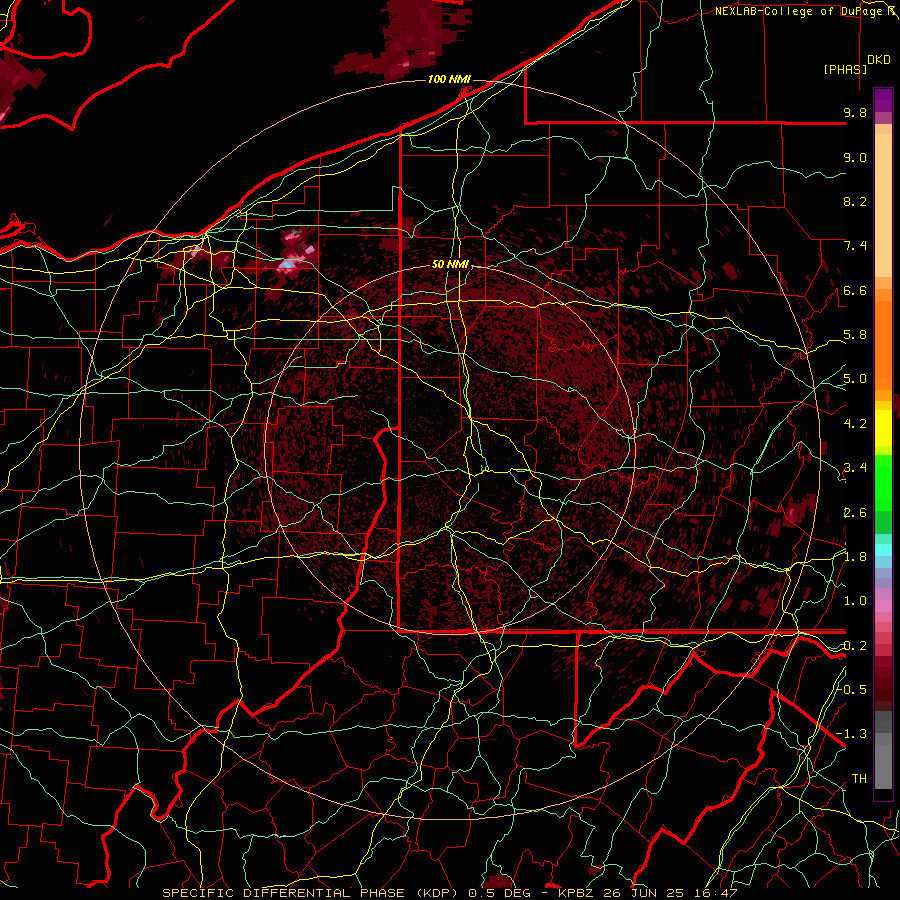Image resolution: width=900 pixels, height=900 pixels.
Task: Click the -1.3 value on the color scale
Action: (x=851, y=735)
